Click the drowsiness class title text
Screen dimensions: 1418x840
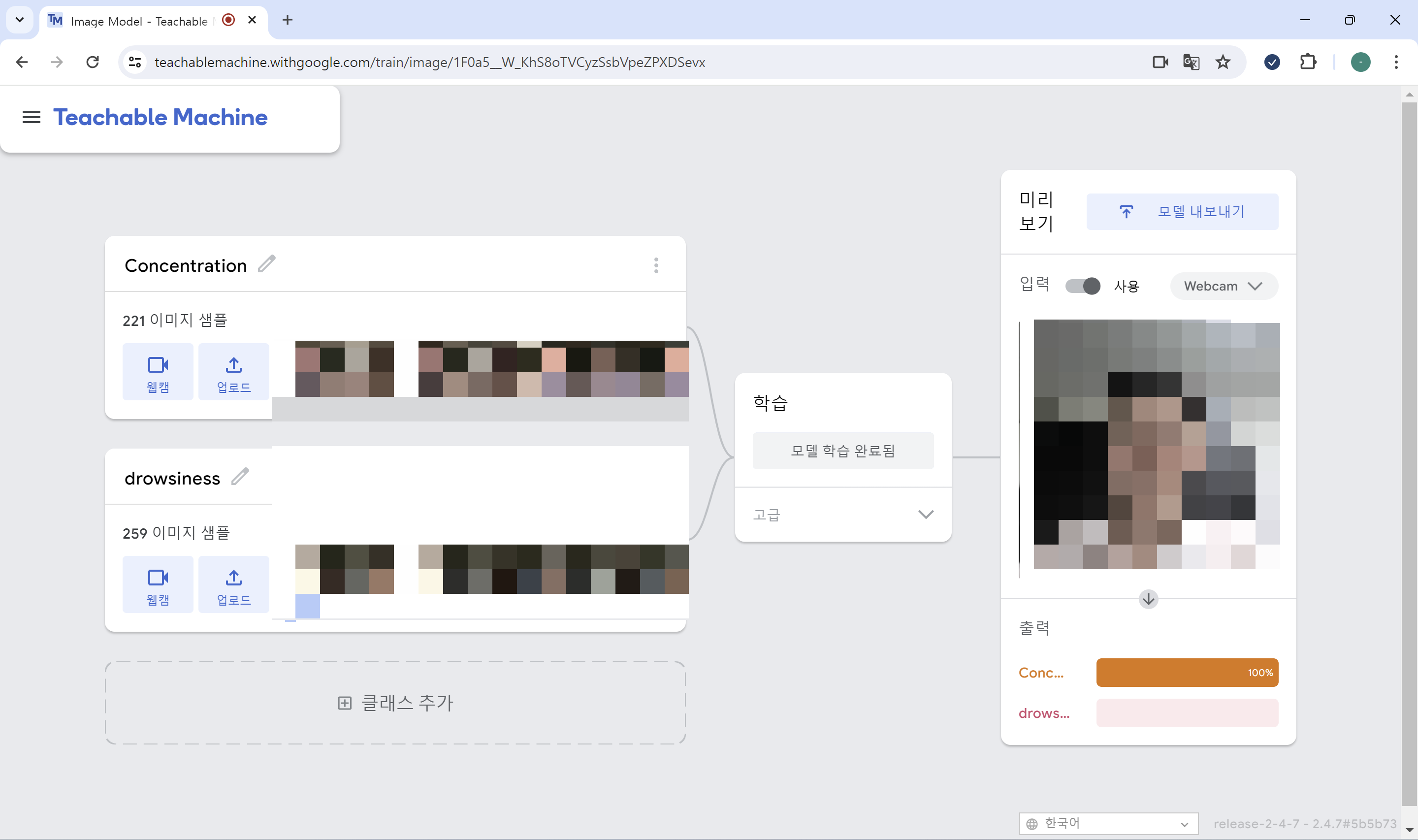tap(172, 478)
